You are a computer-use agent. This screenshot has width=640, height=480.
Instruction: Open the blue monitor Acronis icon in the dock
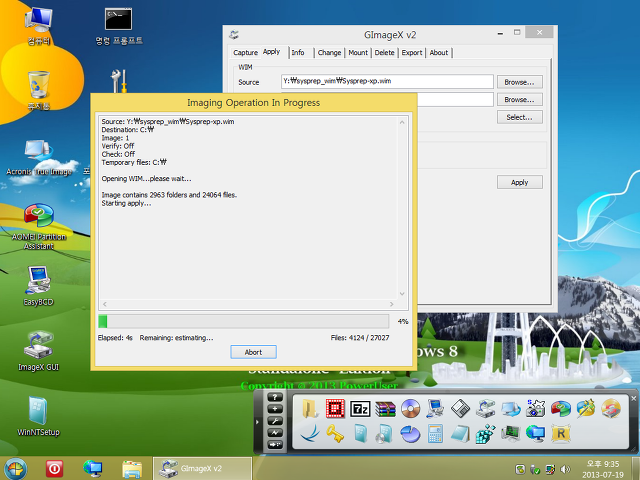click(511, 409)
